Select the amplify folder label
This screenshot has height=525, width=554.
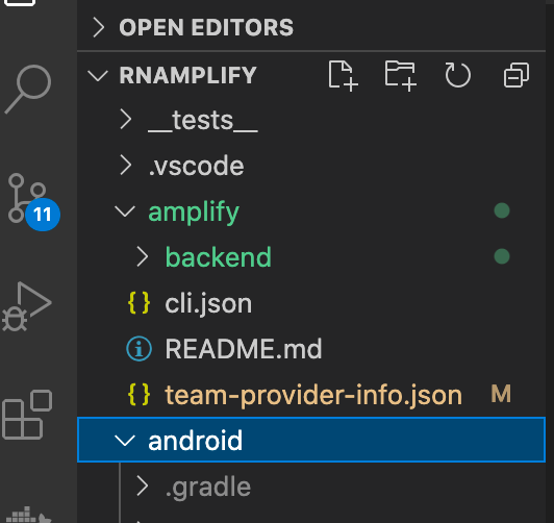(194, 212)
